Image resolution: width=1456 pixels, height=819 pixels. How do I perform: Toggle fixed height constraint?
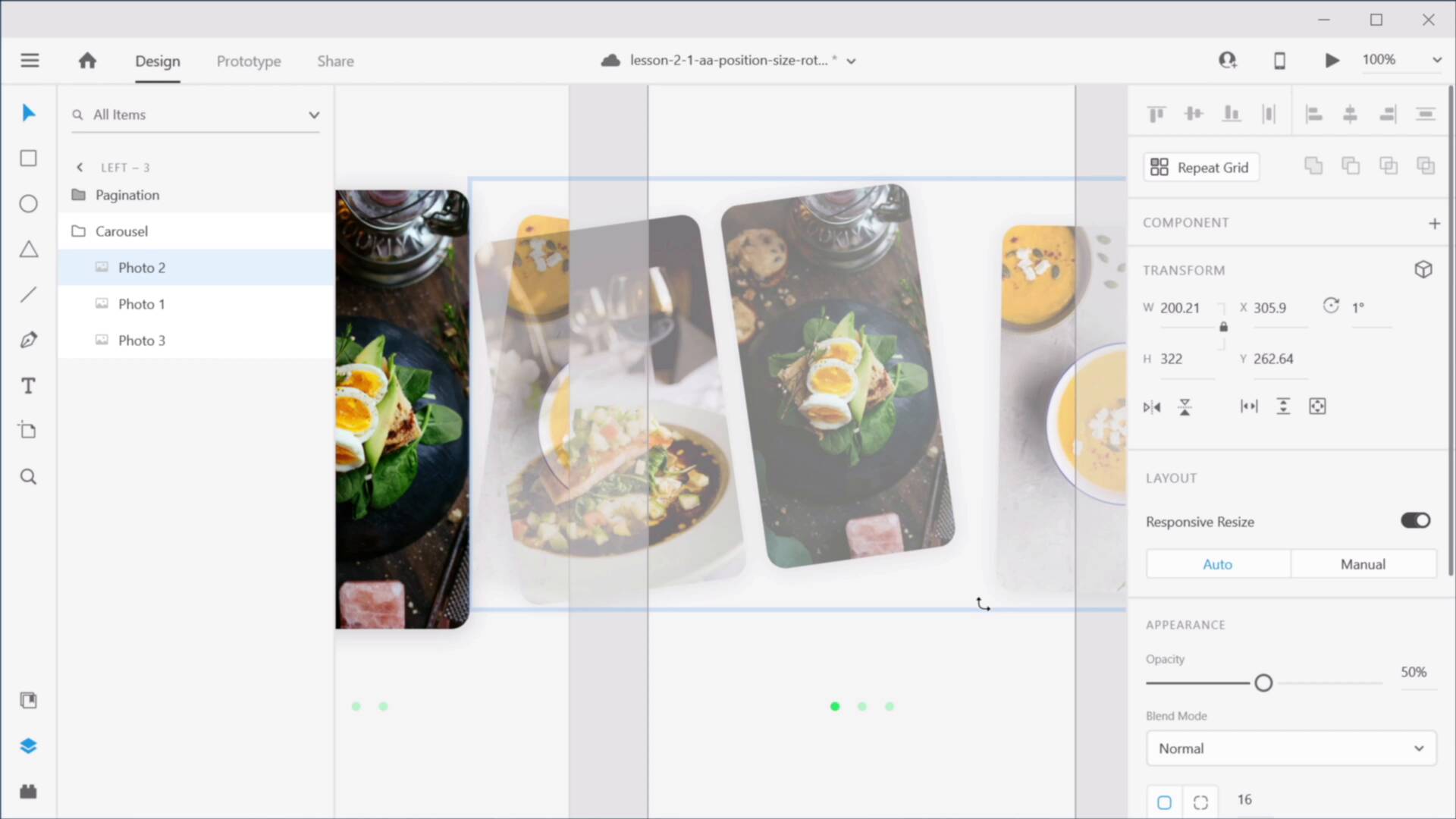click(x=1283, y=406)
